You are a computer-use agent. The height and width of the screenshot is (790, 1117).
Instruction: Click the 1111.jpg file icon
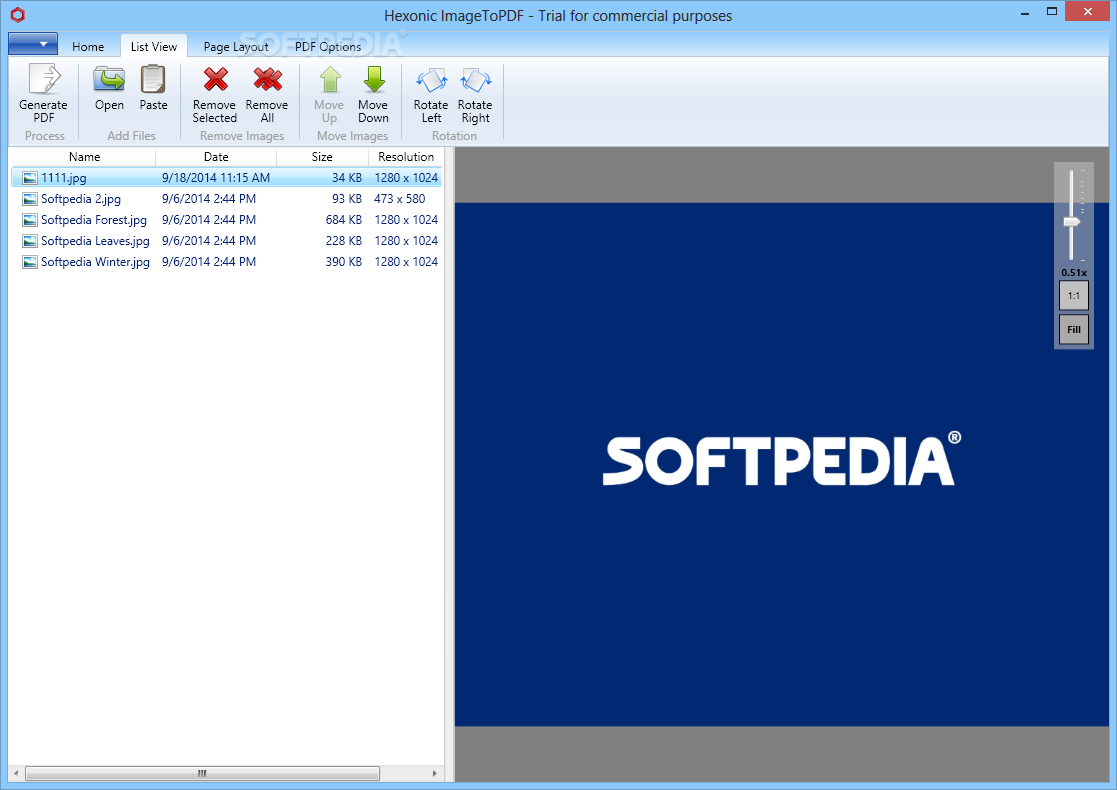tap(30, 178)
